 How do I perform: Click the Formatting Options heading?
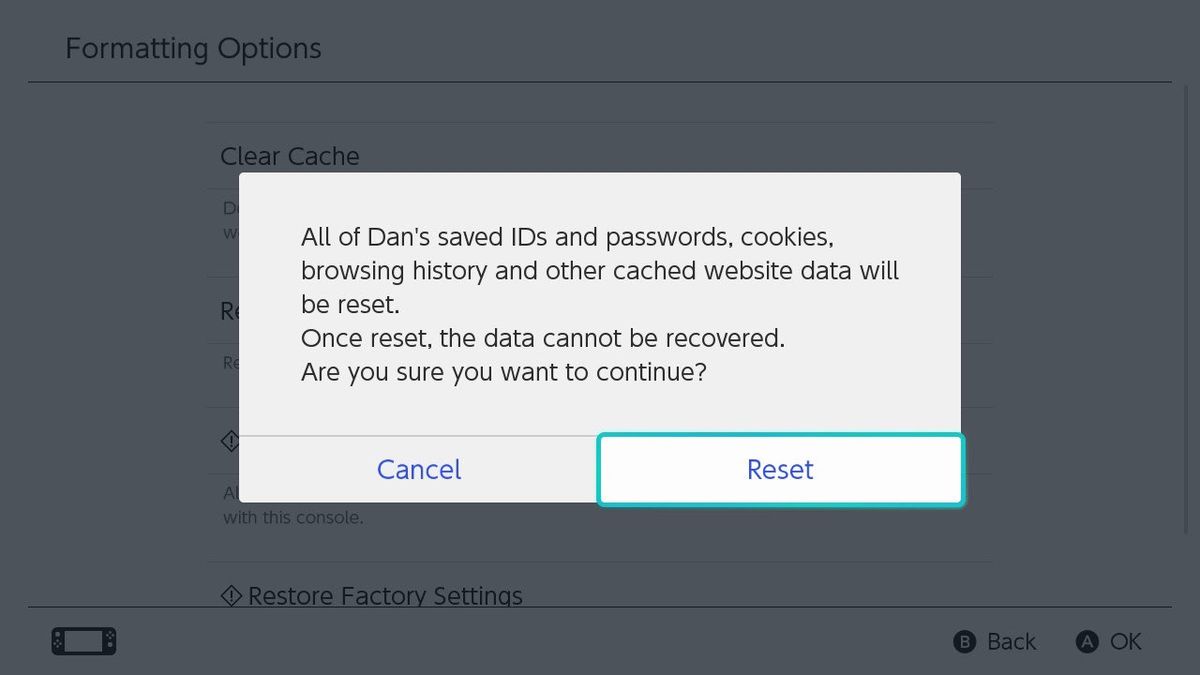click(193, 48)
